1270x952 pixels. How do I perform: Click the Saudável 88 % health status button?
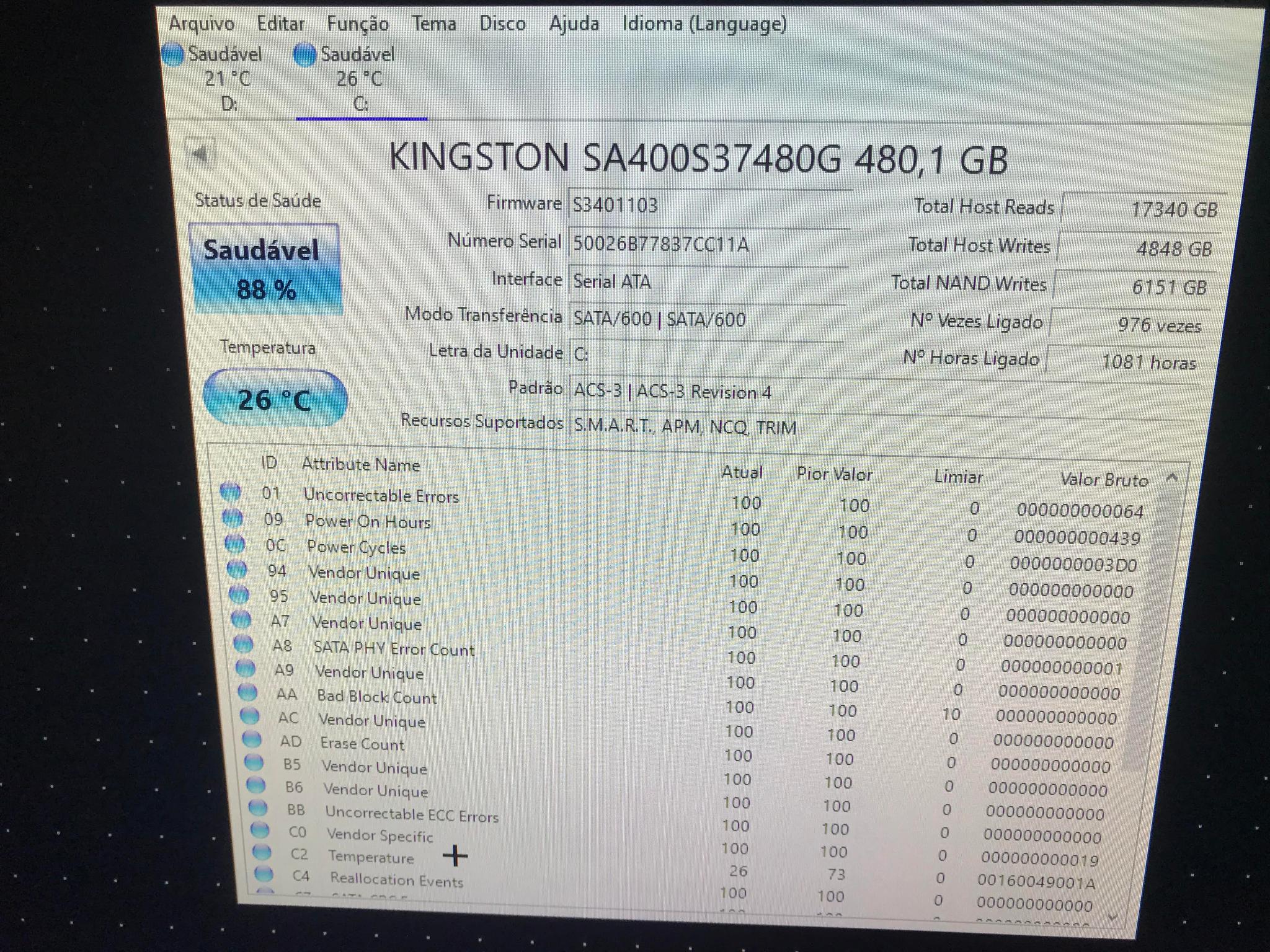(265, 270)
